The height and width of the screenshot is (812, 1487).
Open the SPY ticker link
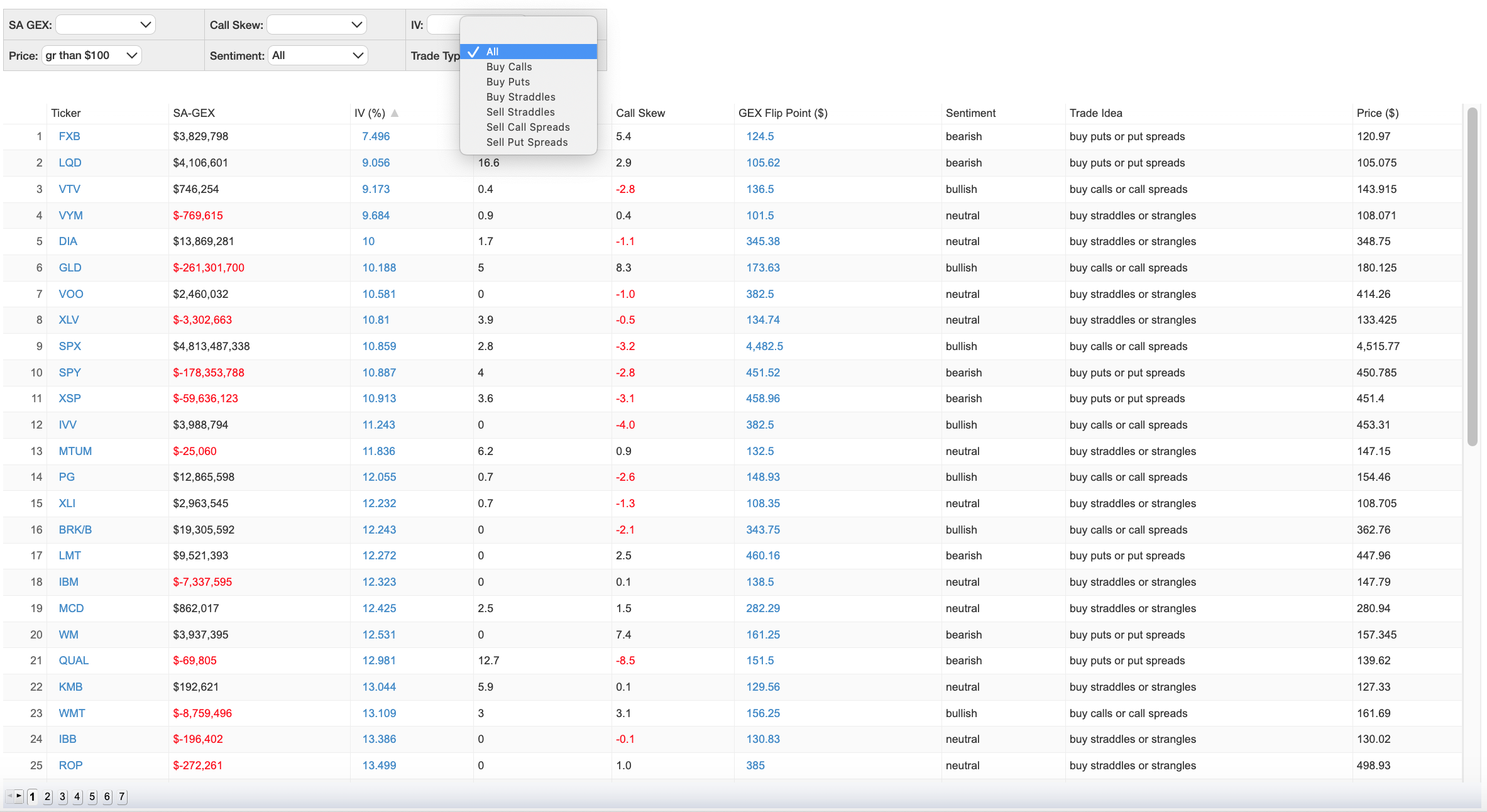tap(70, 373)
